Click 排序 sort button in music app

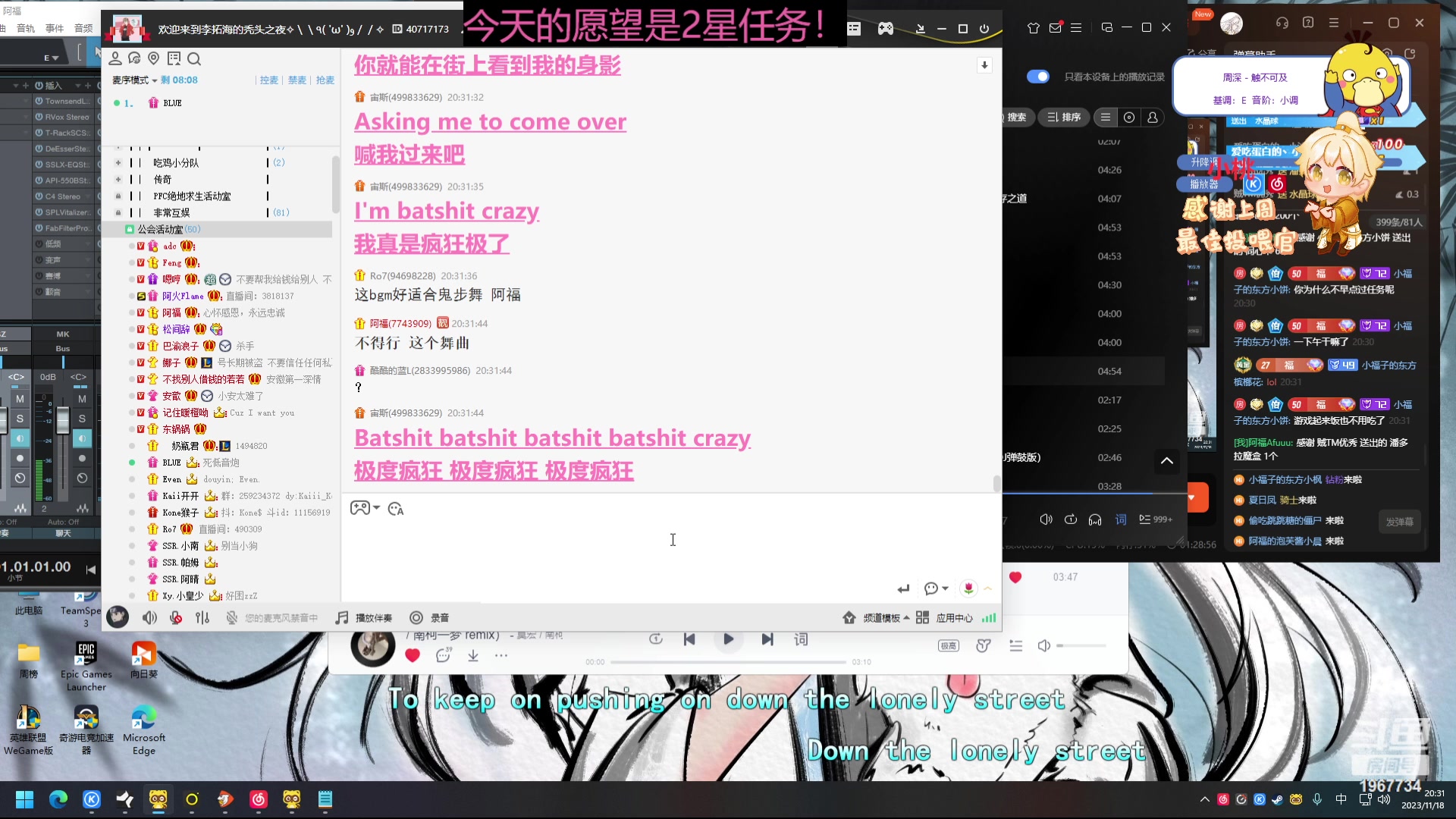click(1064, 118)
